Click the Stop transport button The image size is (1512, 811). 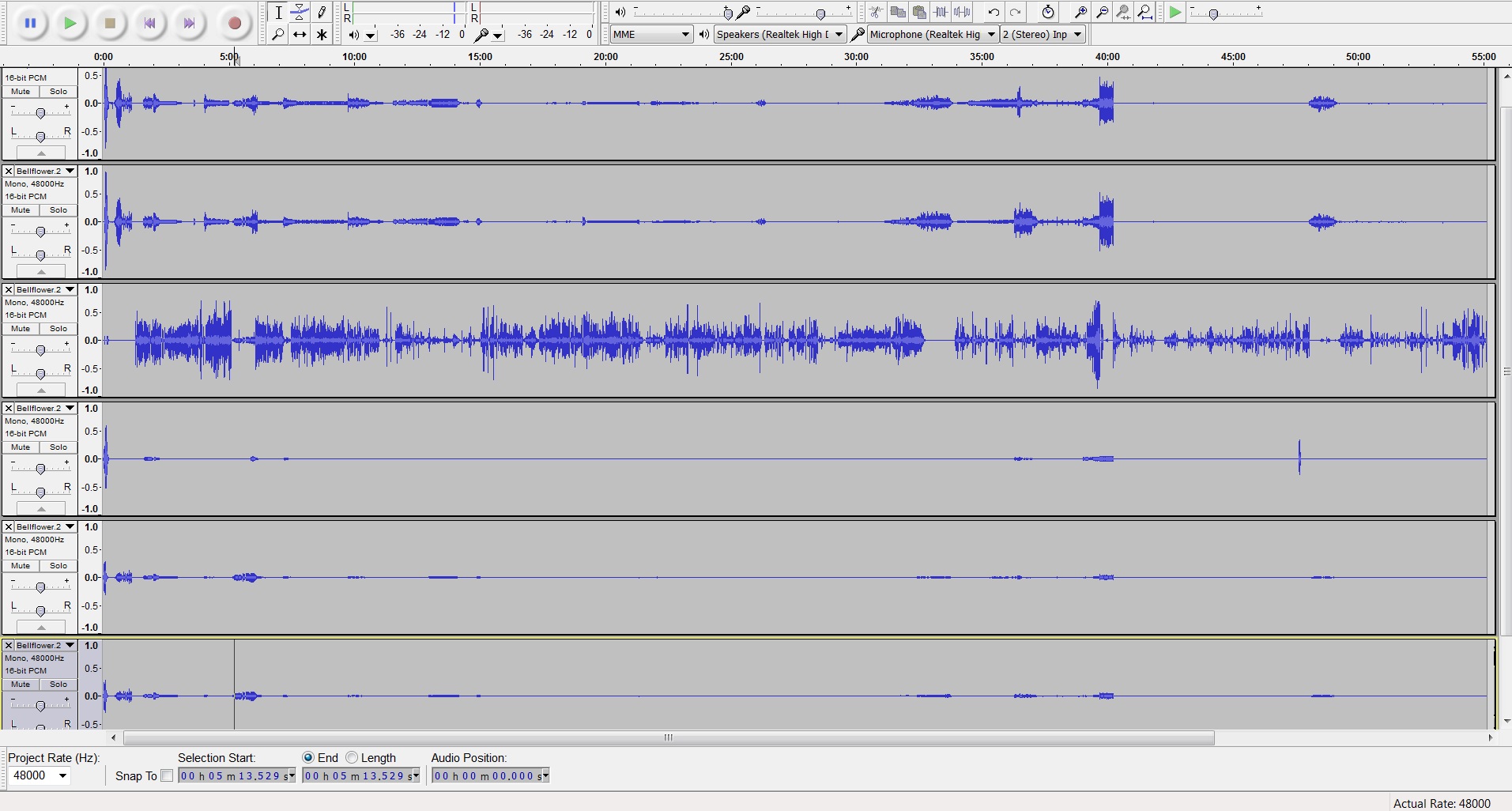[x=110, y=24]
